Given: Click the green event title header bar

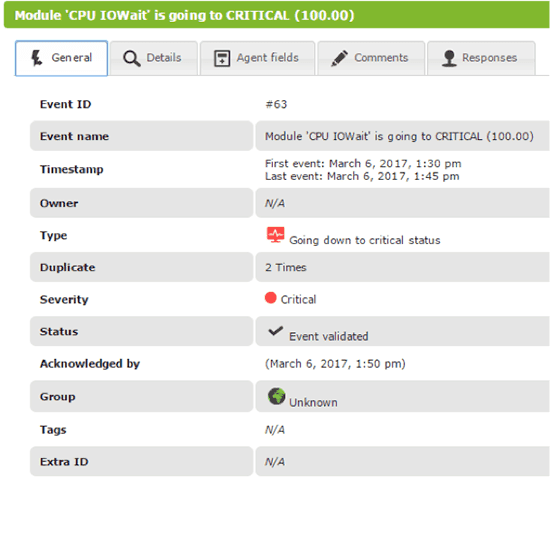Looking at the screenshot, I should pyautogui.click(x=276, y=15).
